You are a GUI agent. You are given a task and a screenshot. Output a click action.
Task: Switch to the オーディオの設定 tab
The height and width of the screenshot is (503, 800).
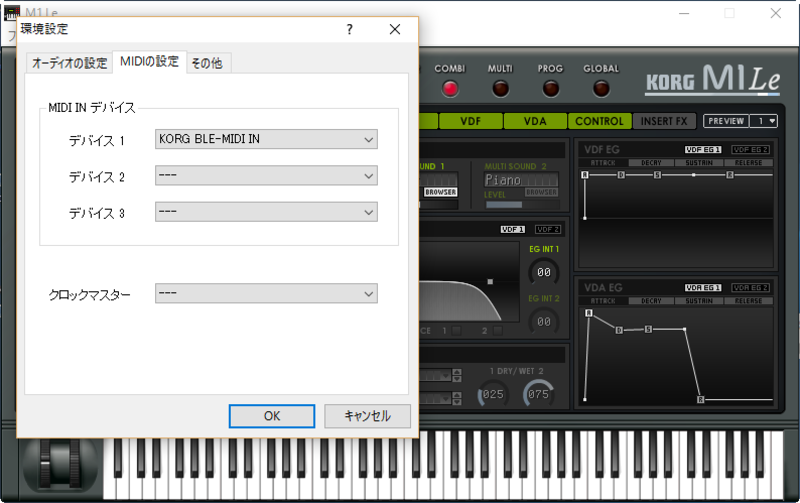[69, 63]
